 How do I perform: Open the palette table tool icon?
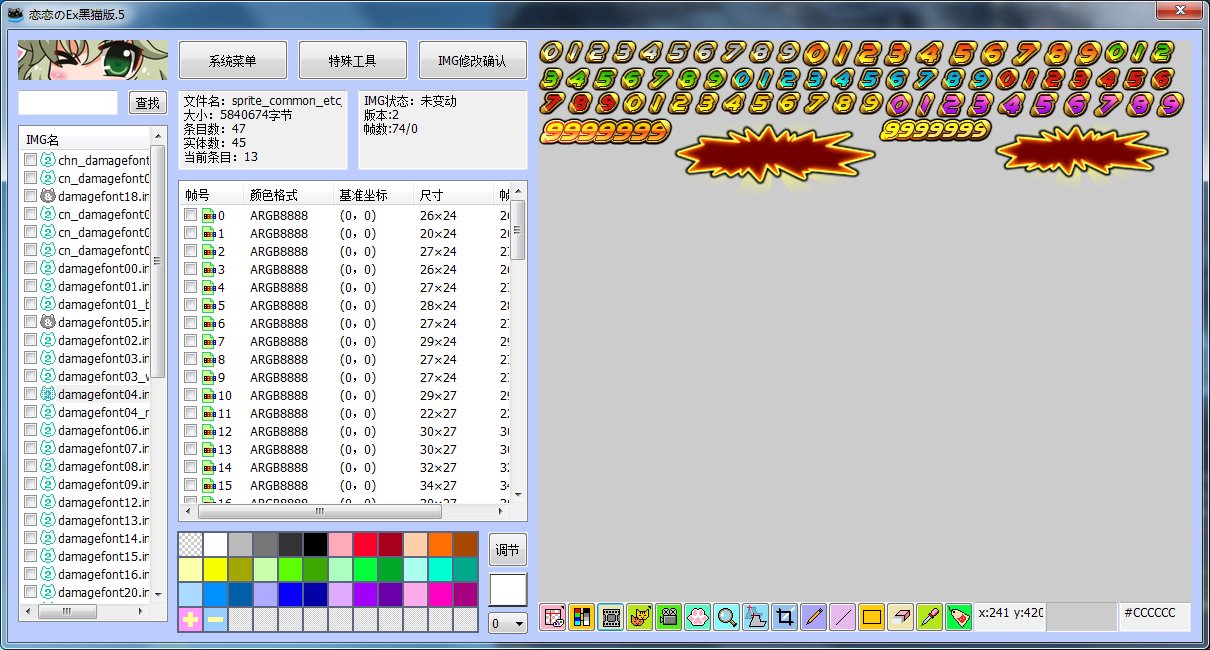(x=553, y=617)
